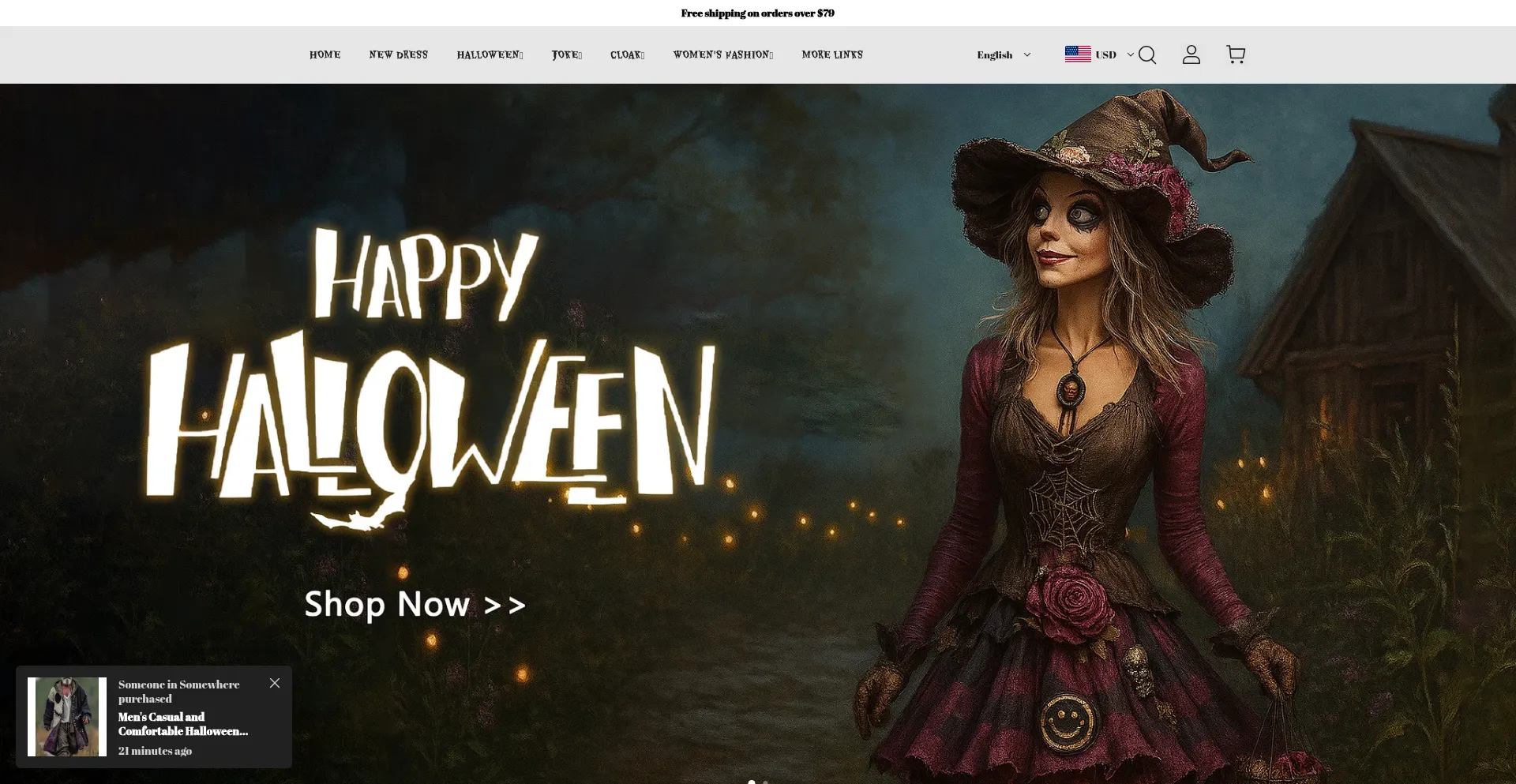
Task: Click the purchased product thumbnail in notification
Action: click(67, 717)
